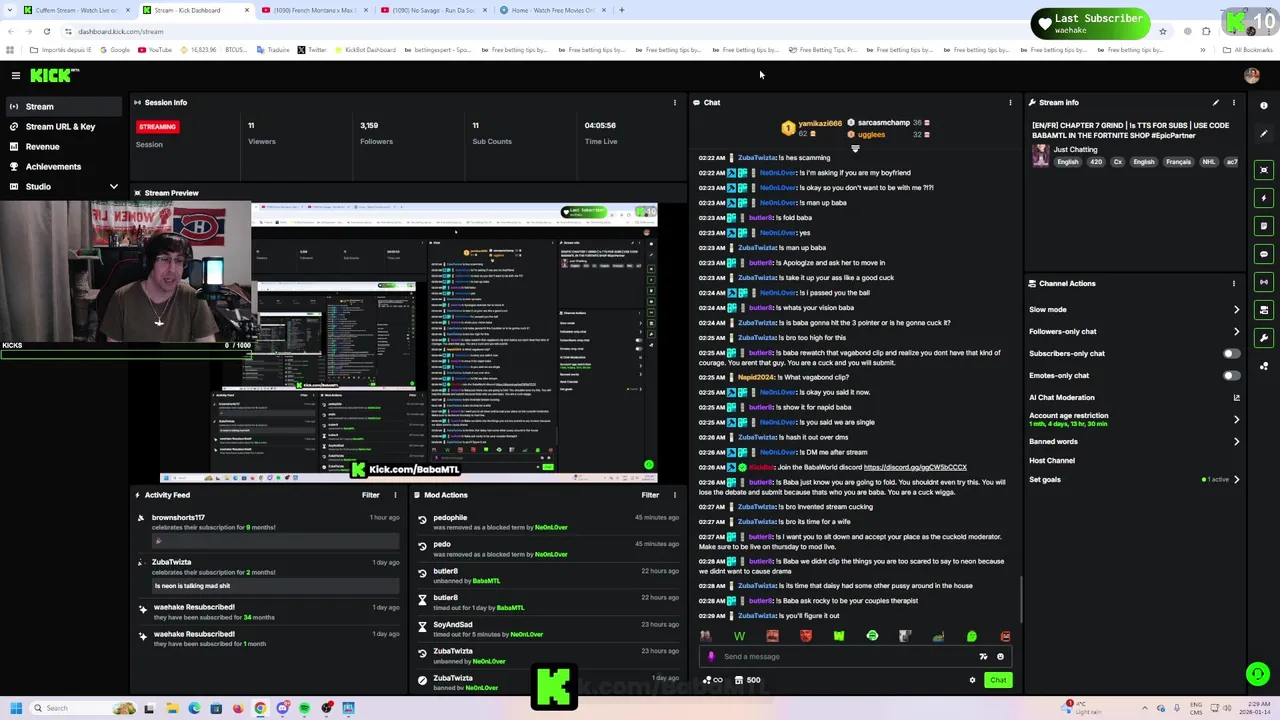
Task: Open the BabaWorld discord link in chat
Action: click(x=915, y=467)
